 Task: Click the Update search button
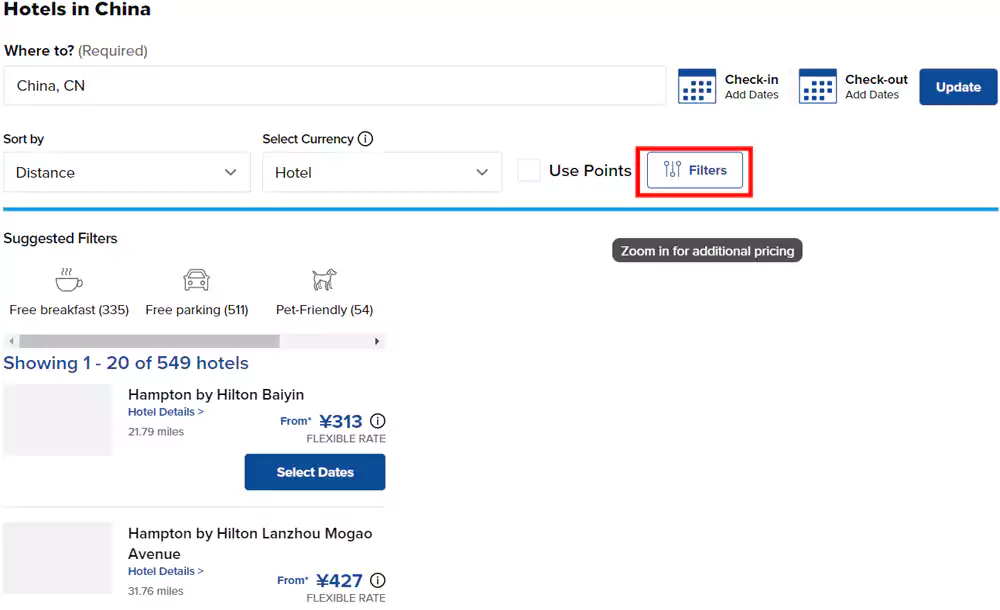pos(958,87)
